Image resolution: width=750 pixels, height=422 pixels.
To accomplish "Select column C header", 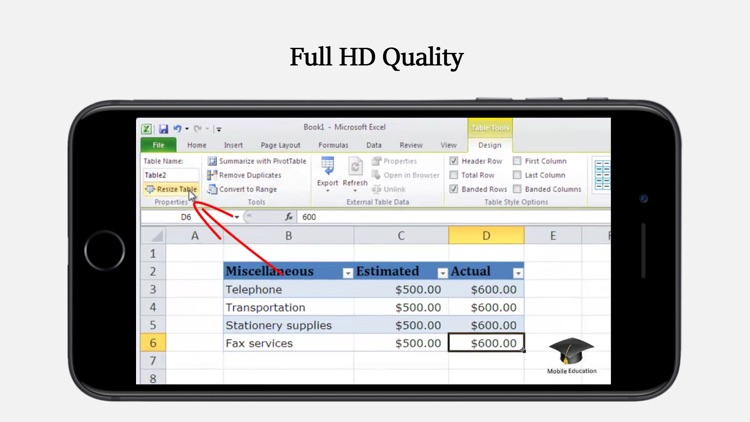I will (401, 235).
